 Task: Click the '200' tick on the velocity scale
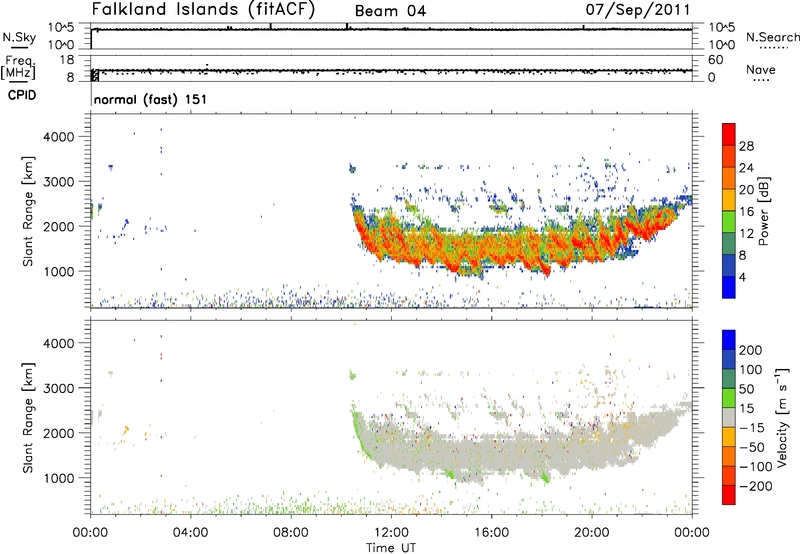(x=751, y=350)
